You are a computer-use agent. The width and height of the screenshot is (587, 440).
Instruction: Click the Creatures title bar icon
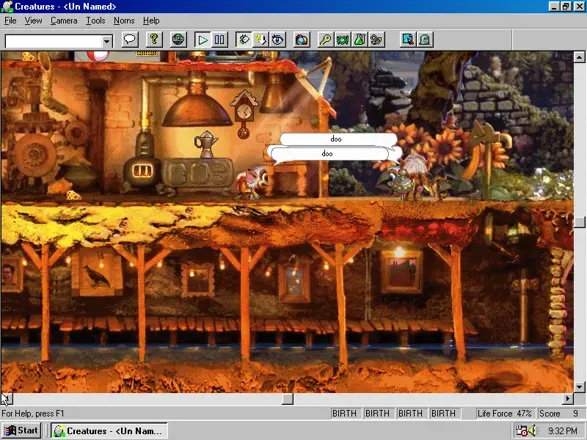point(7,6)
